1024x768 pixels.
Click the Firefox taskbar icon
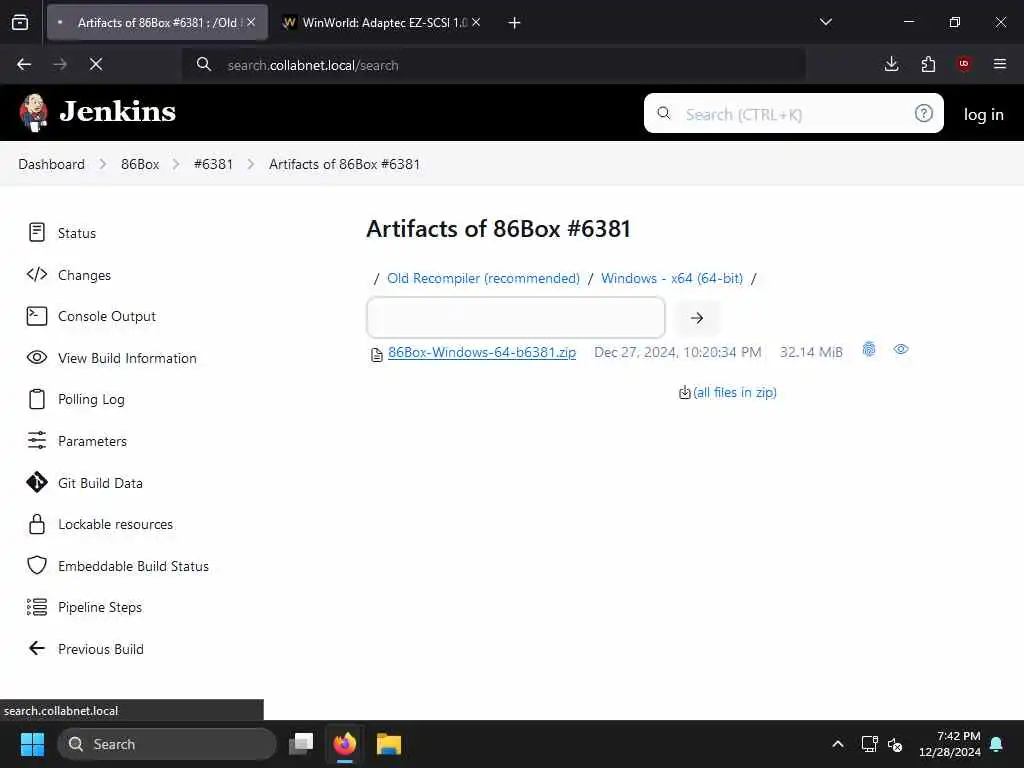click(x=345, y=744)
